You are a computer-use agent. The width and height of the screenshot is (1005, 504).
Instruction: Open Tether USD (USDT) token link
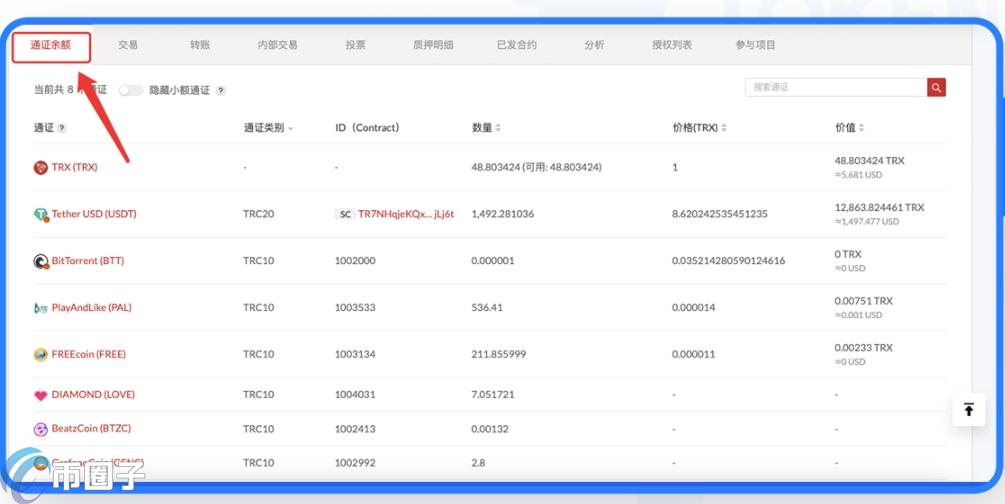tap(94, 214)
